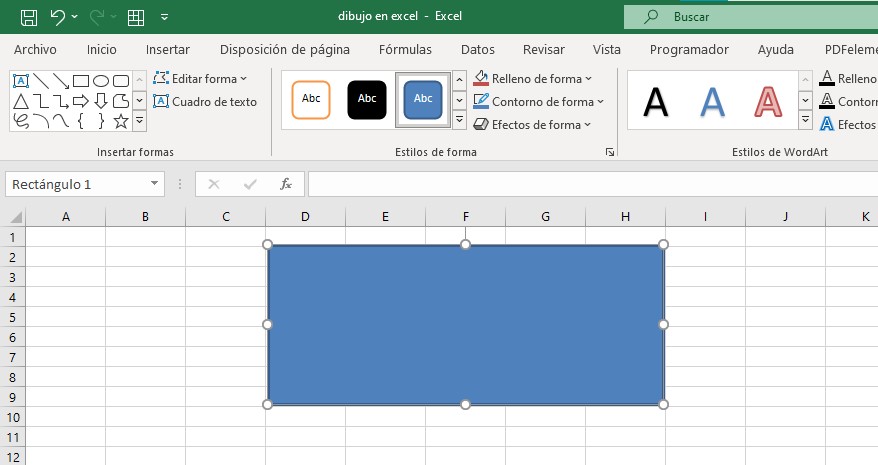The image size is (878, 465).
Task: Open the Disposición de página tab
Action: click(x=285, y=50)
